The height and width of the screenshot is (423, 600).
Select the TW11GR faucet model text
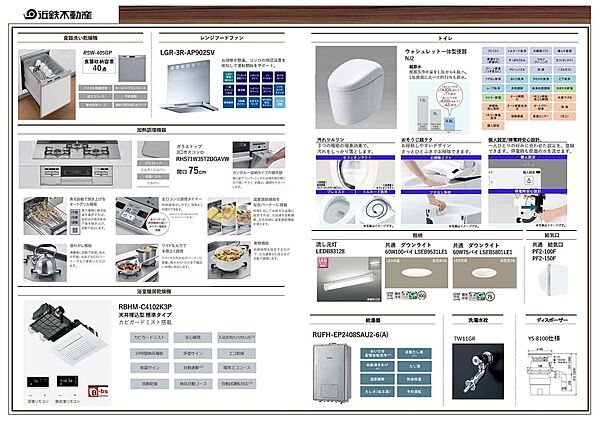point(465,339)
